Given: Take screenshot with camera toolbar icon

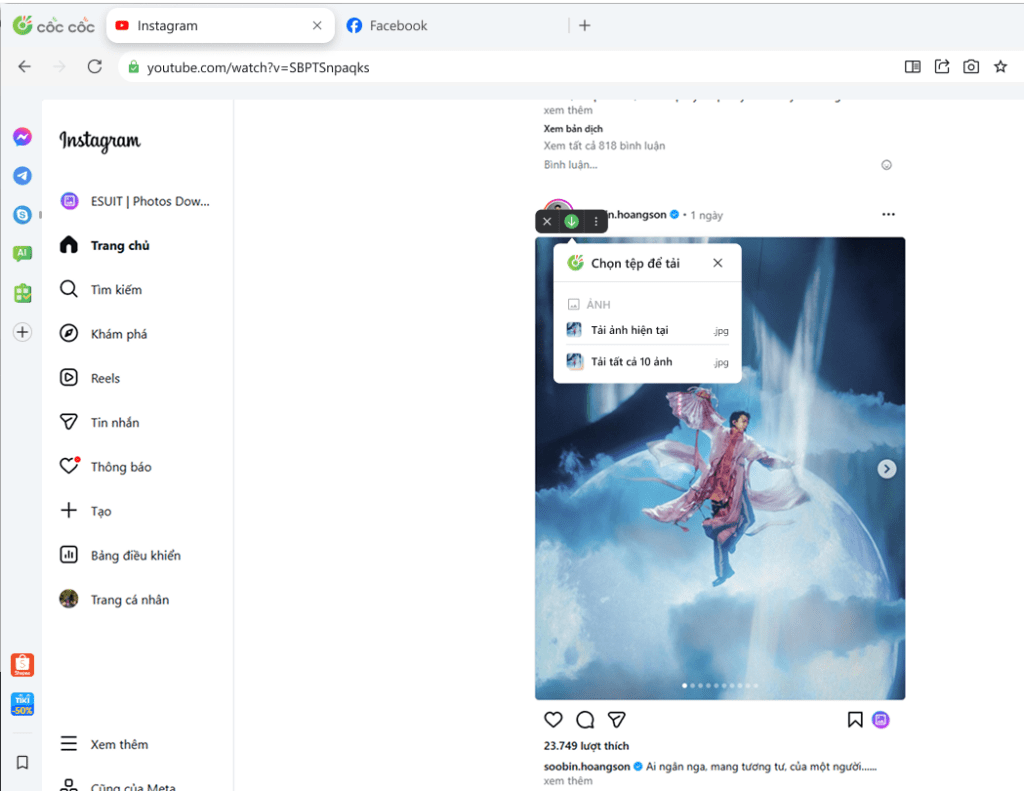Looking at the screenshot, I should coord(970,67).
